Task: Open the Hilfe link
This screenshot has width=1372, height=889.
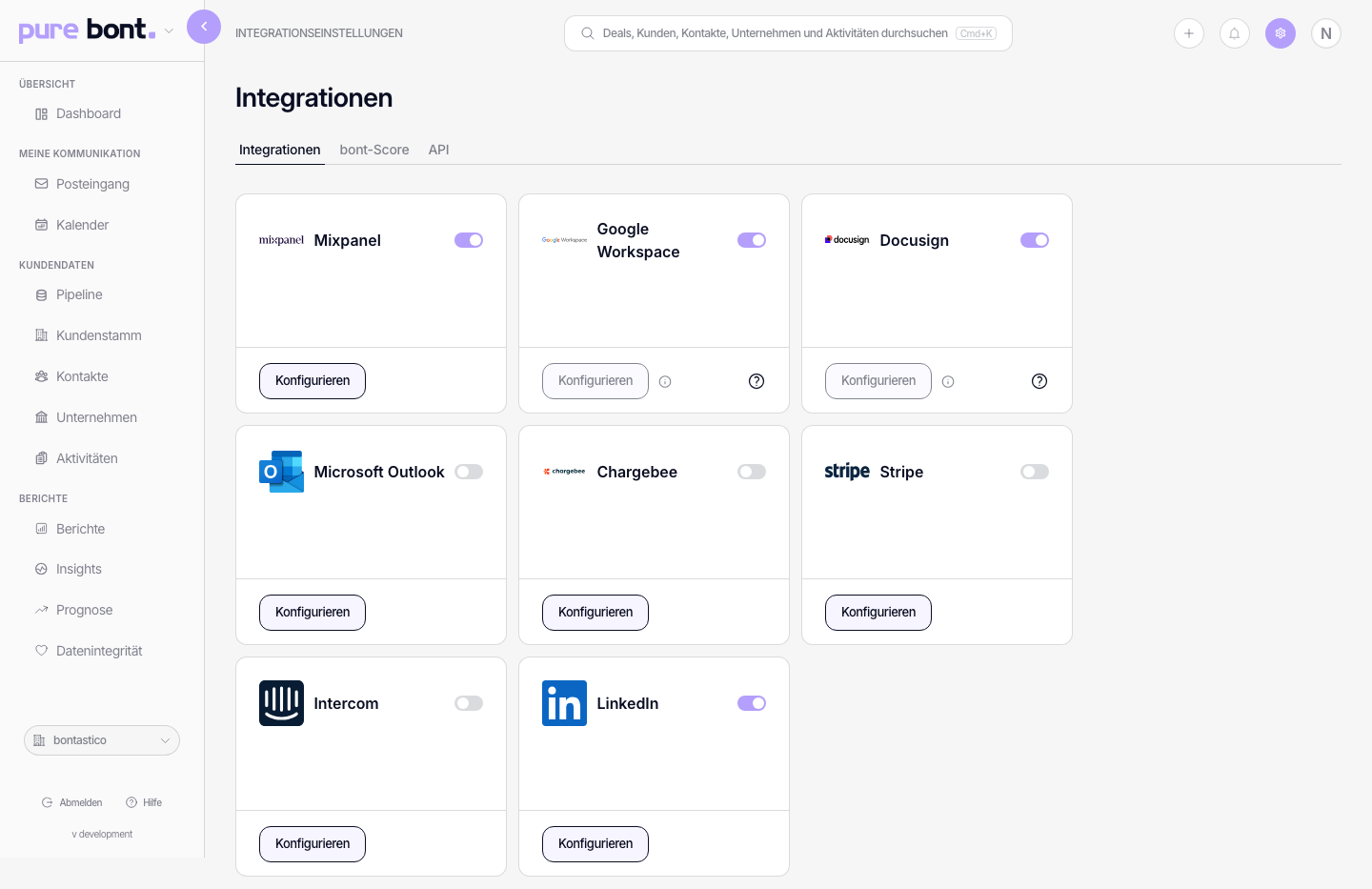Action: (145, 803)
